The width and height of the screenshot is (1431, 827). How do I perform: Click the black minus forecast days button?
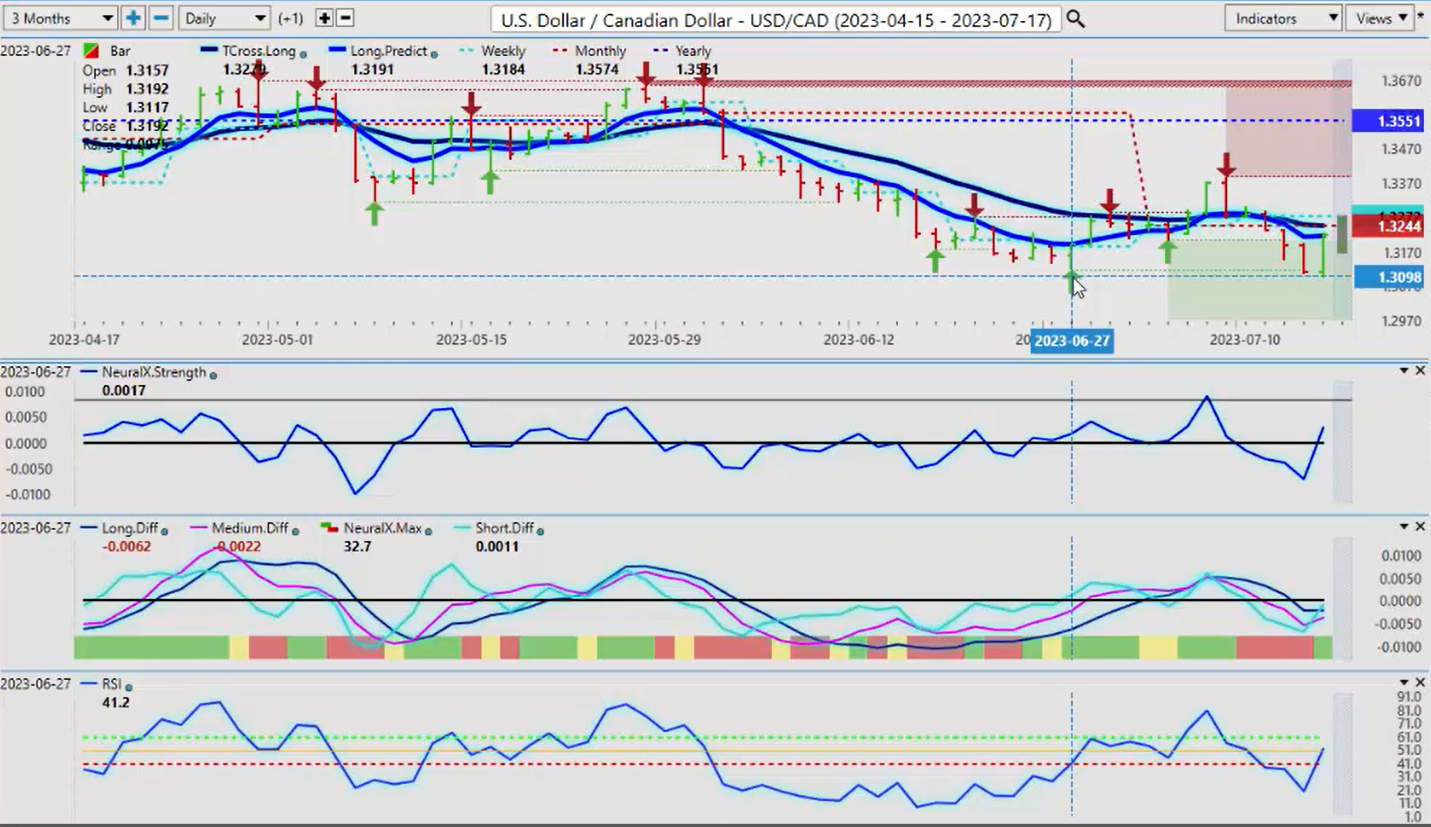[345, 18]
